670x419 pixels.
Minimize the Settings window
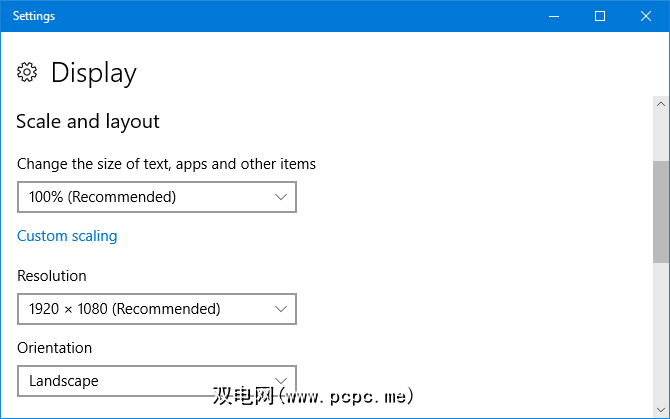(x=555, y=16)
